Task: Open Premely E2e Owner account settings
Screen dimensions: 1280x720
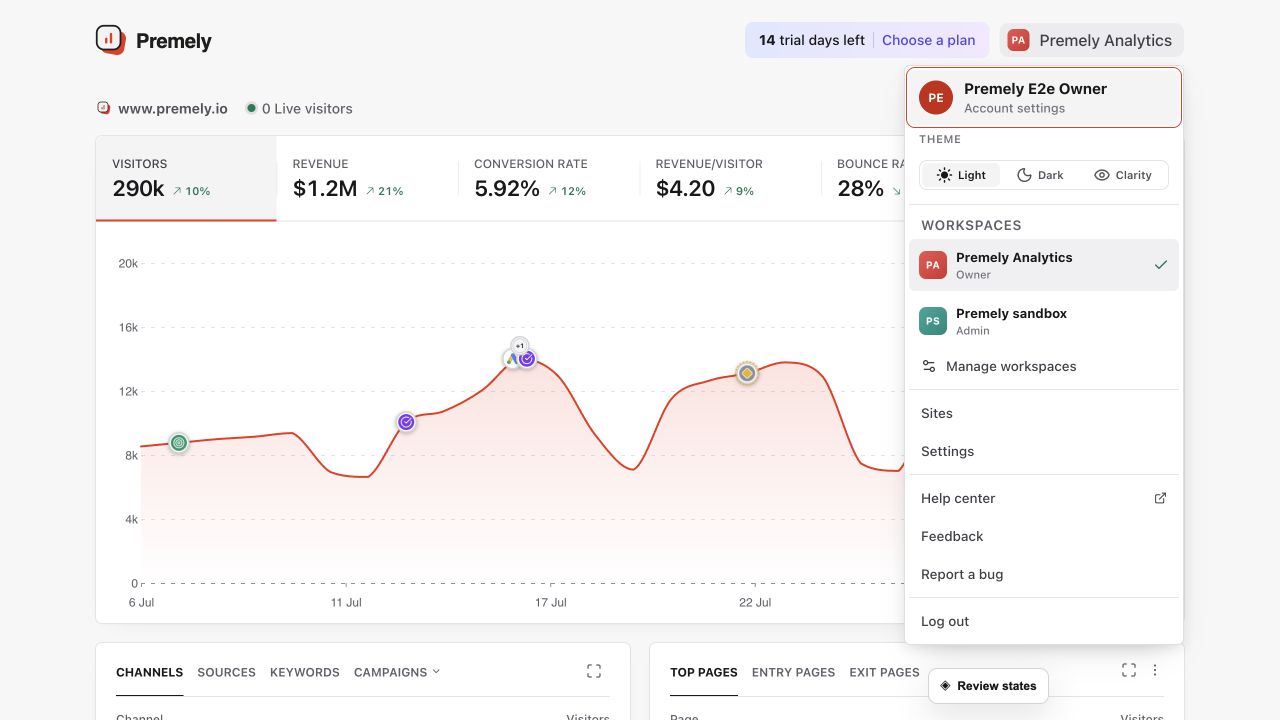Action: [1044, 97]
